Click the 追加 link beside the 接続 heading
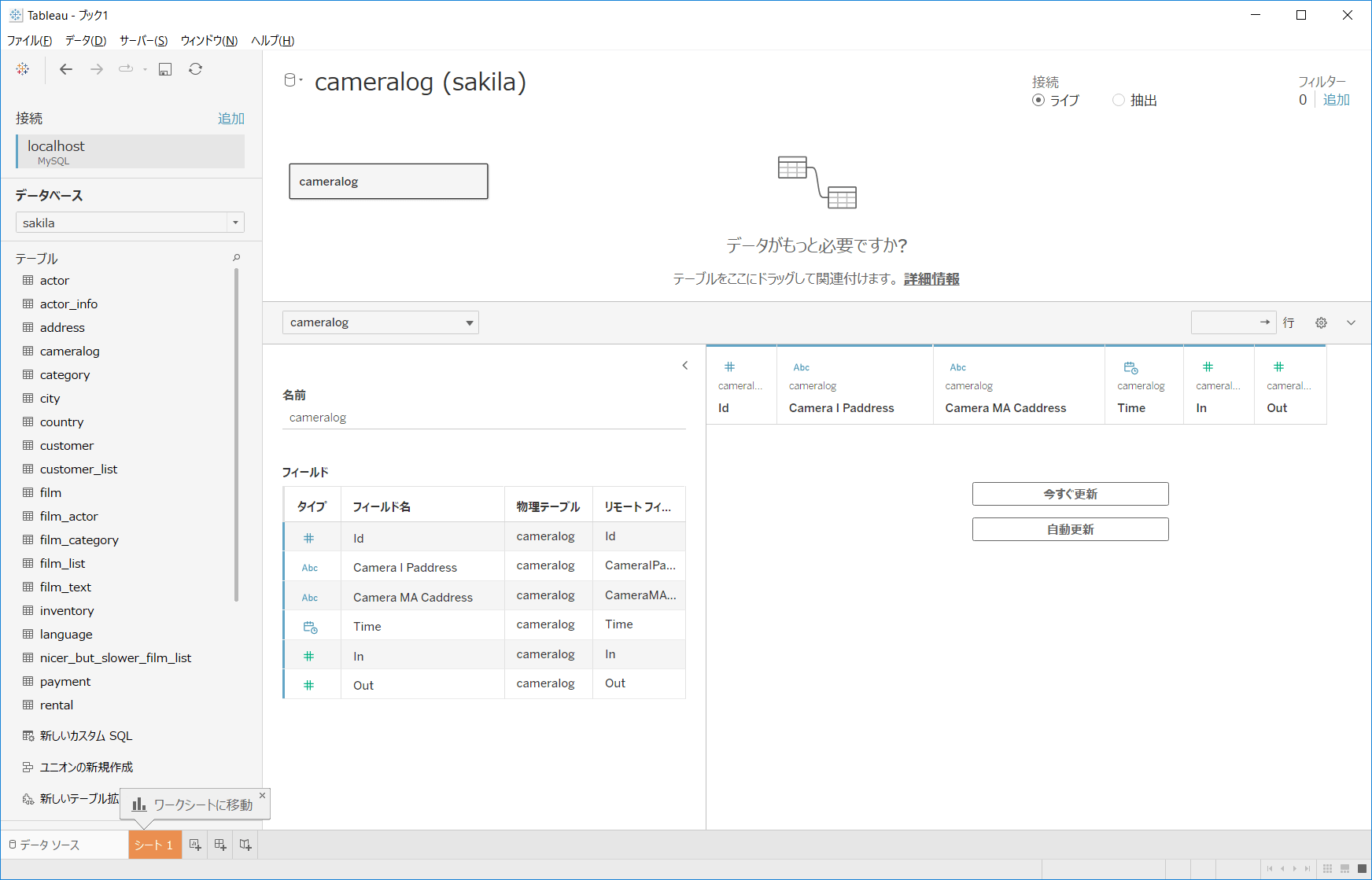The image size is (1372, 880). click(231, 118)
